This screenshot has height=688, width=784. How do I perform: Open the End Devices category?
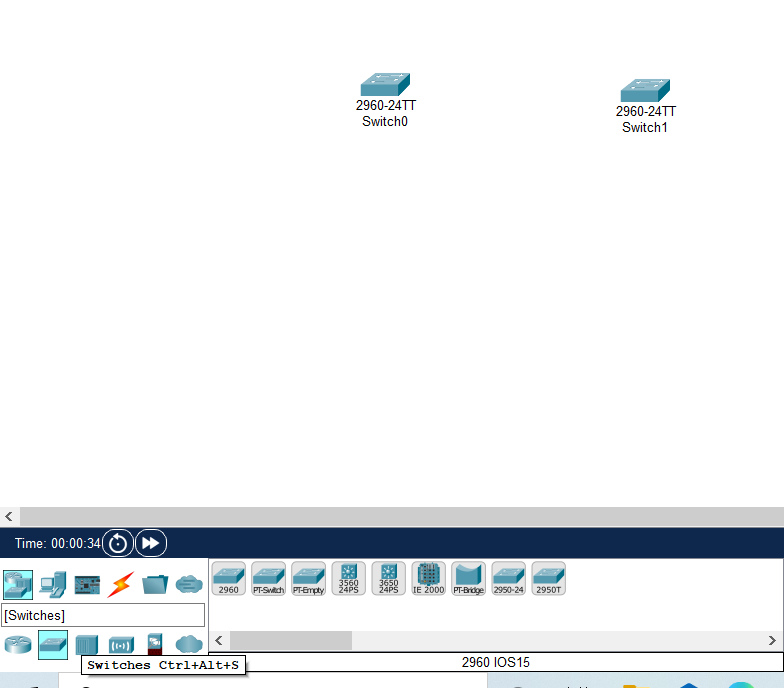pyautogui.click(x=52, y=584)
